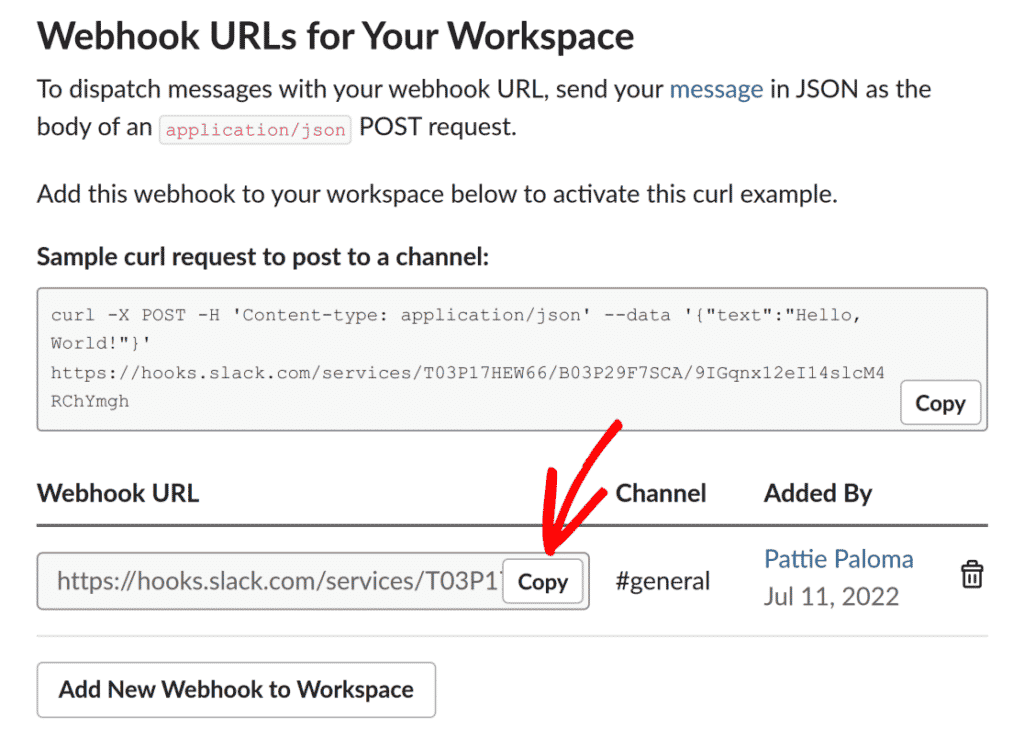Image resolution: width=1024 pixels, height=739 pixels.
Task: Select the #general channel entry
Action: point(662,581)
